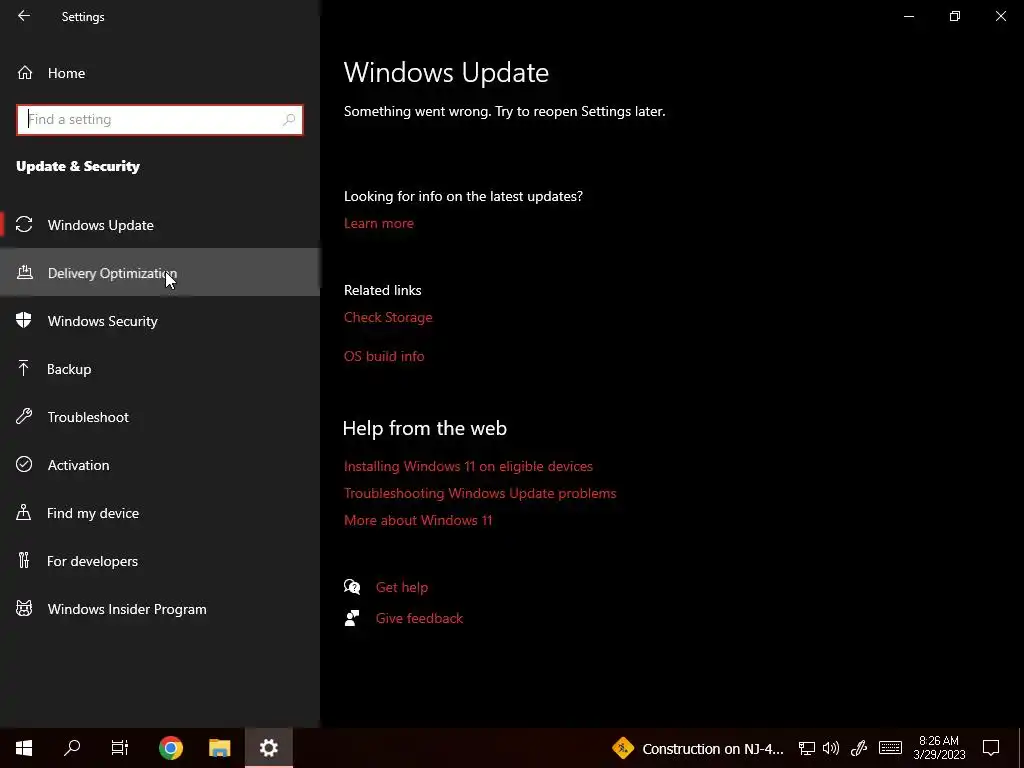Click the Troubleshoot wrench icon
The height and width of the screenshot is (768, 1024).
point(24,417)
